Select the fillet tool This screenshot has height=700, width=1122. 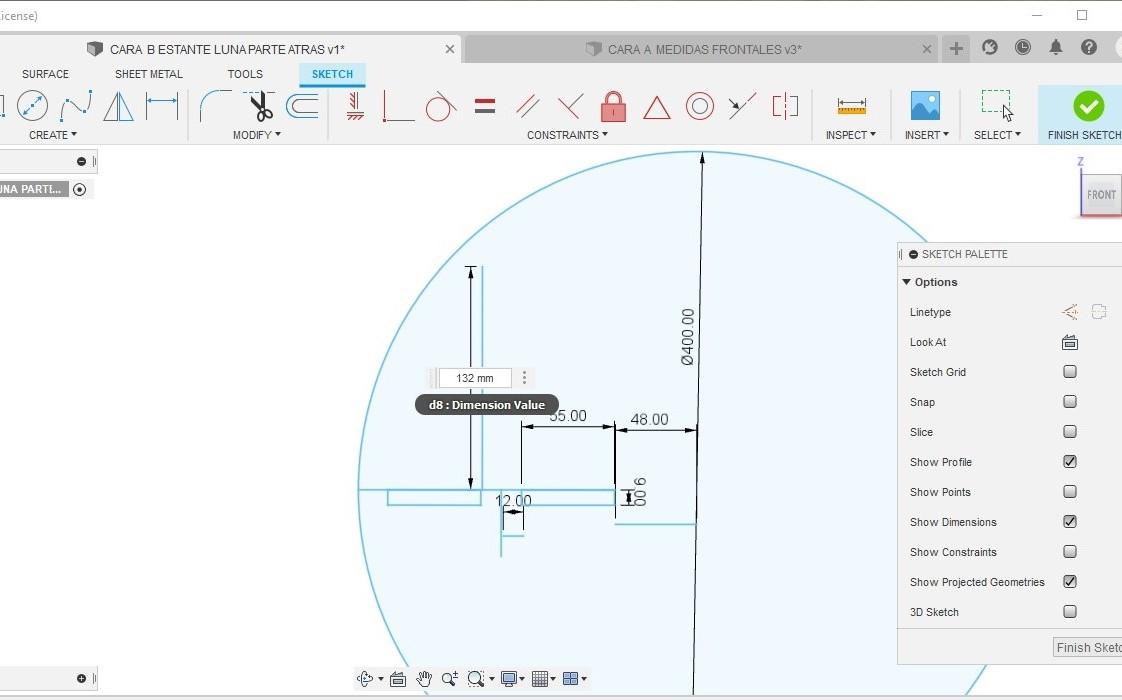pyautogui.click(x=215, y=106)
